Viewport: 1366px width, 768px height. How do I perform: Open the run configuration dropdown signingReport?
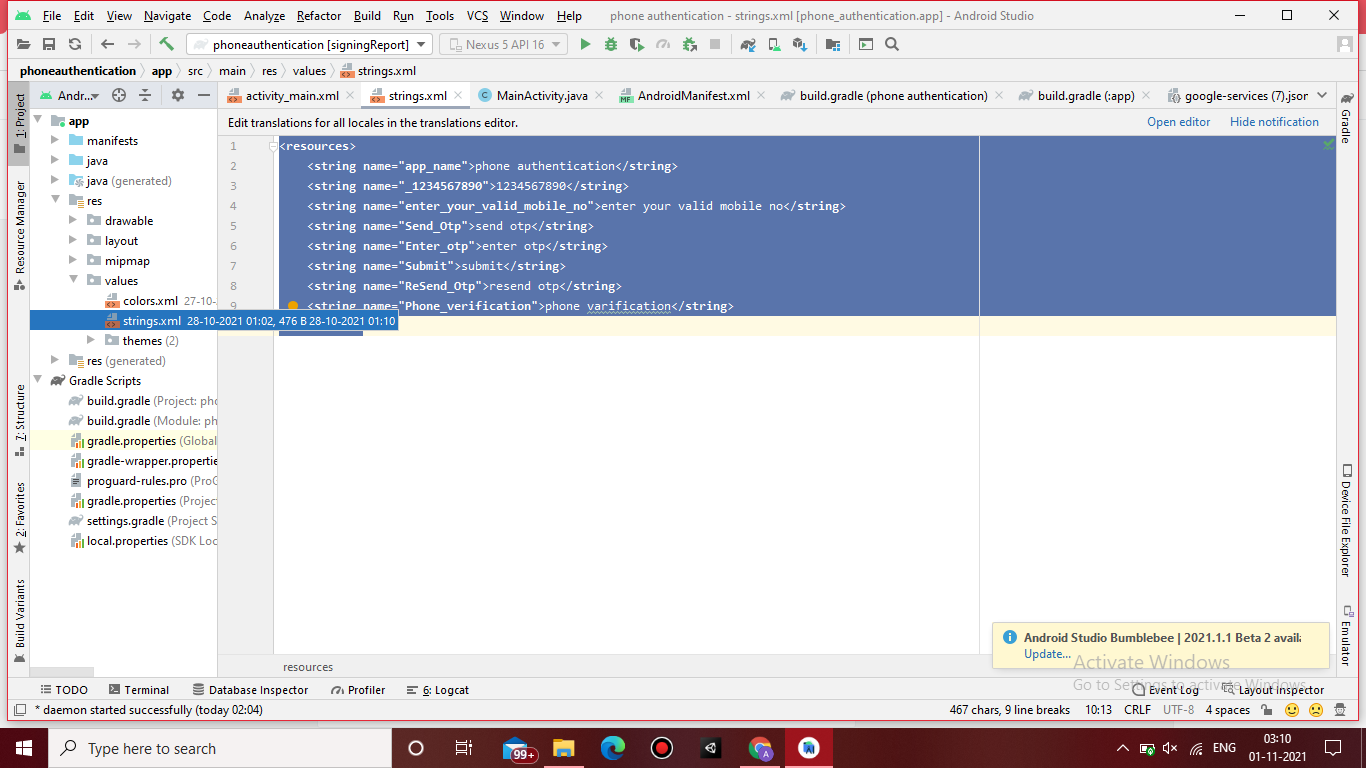tap(309, 44)
